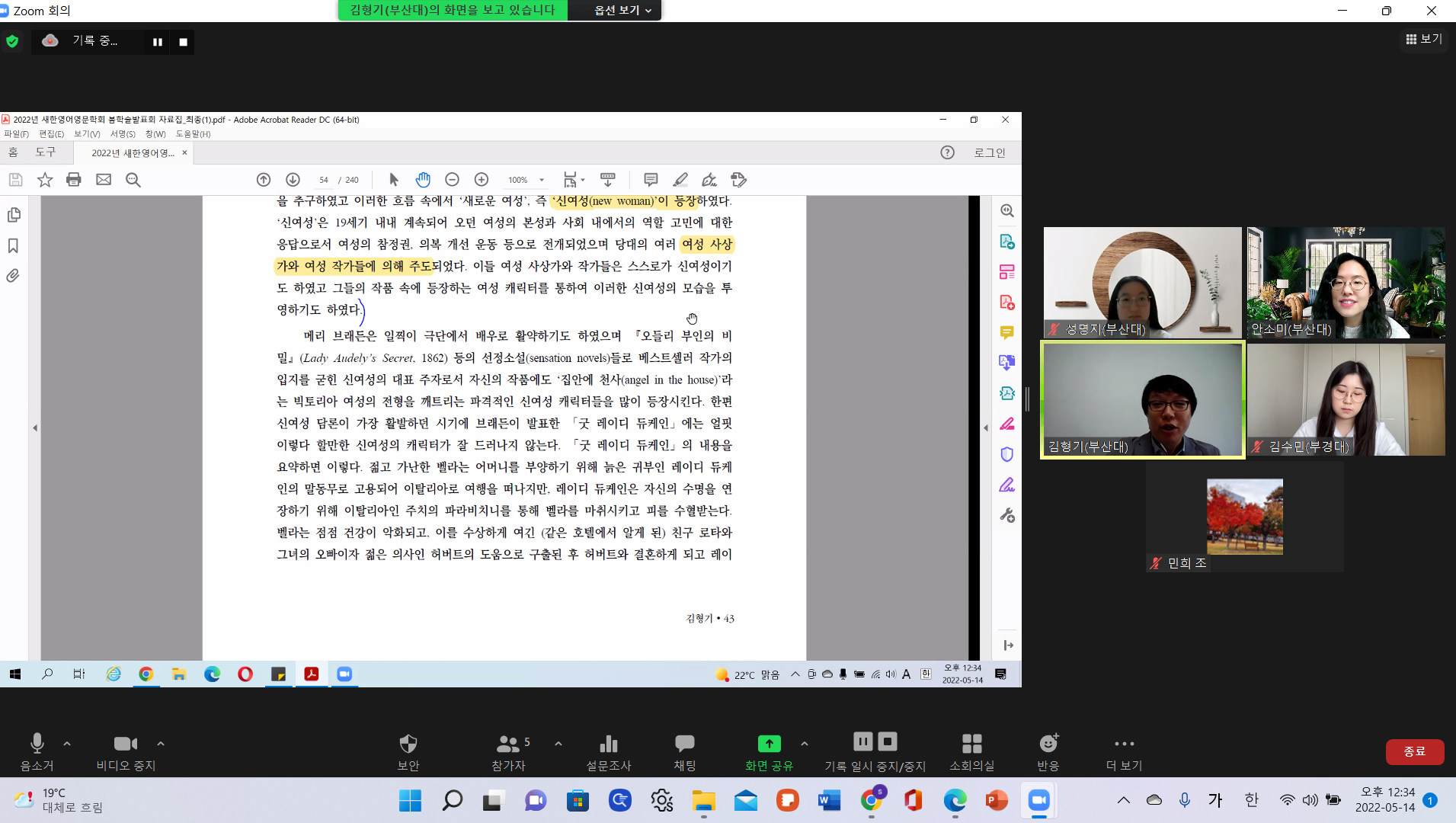Click the encryption shield icon at top left

(12, 41)
